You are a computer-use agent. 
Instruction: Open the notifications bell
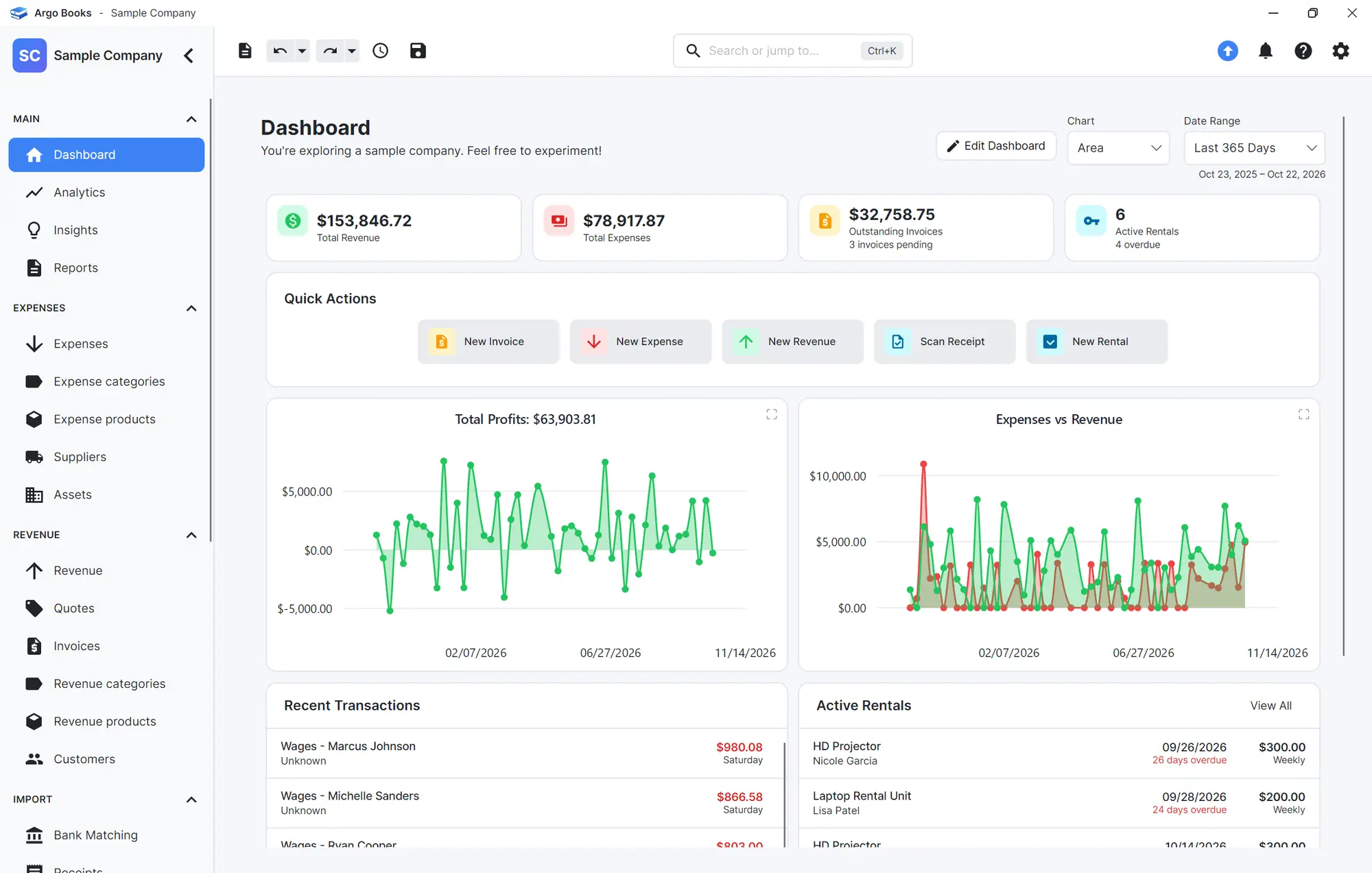coord(1265,51)
